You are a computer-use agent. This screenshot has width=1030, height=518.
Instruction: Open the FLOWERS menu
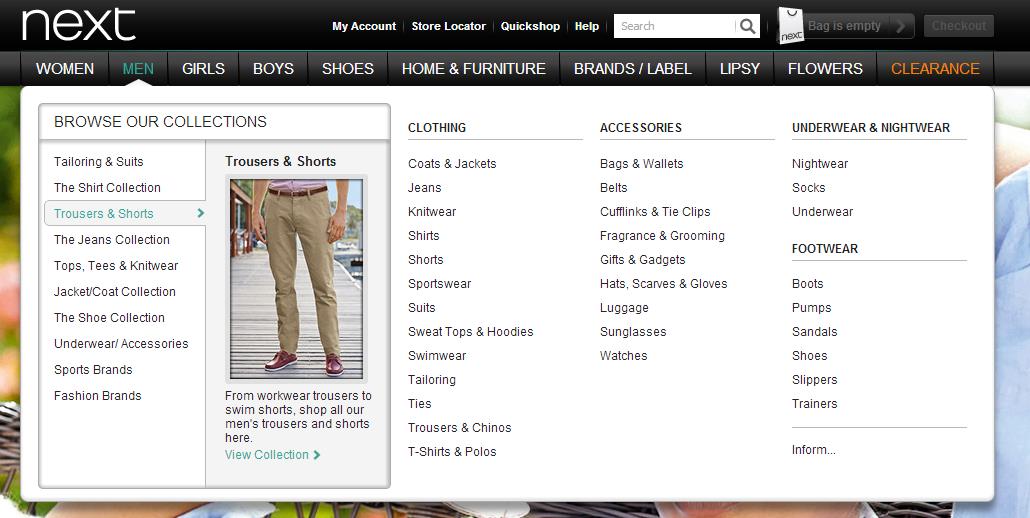pyautogui.click(x=825, y=68)
